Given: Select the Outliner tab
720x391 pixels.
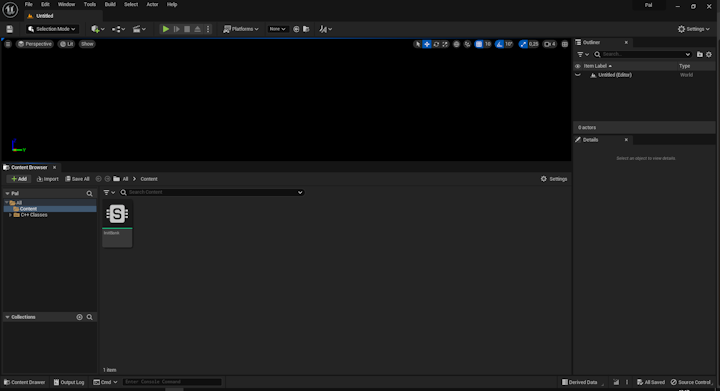Looking at the screenshot, I should click(x=602, y=42).
